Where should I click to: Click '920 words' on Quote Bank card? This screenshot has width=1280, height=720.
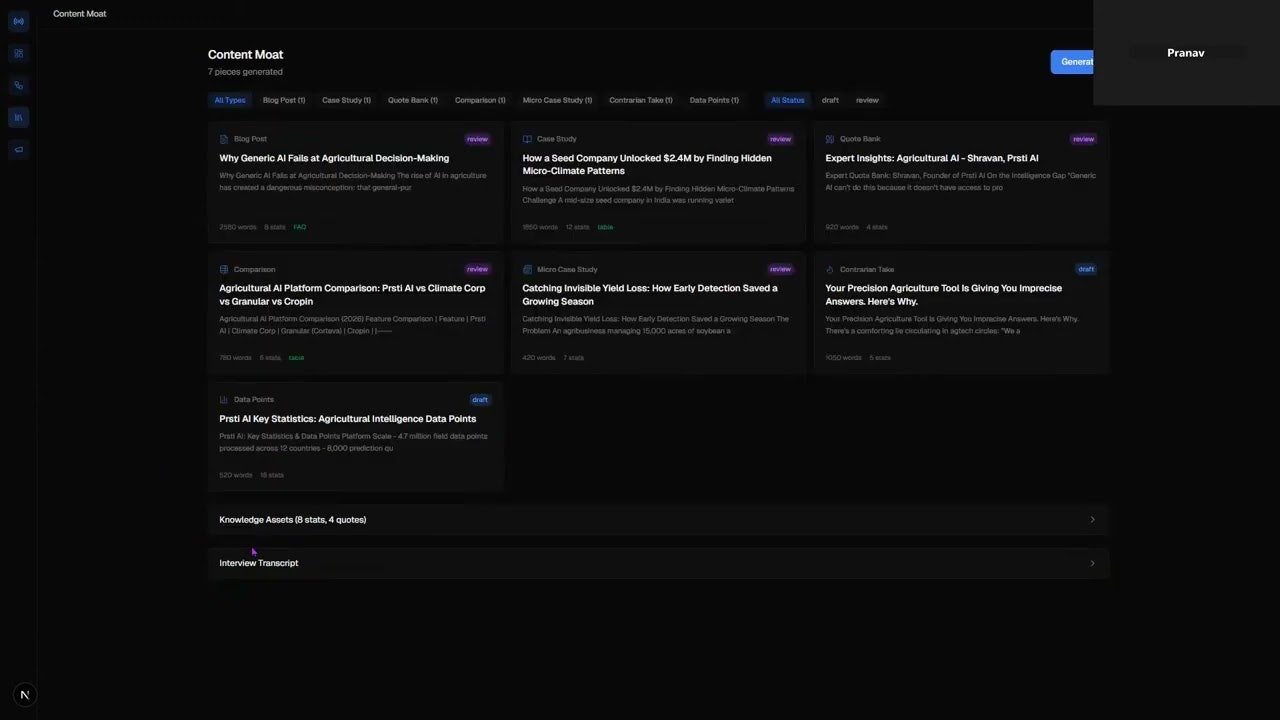tap(841, 227)
